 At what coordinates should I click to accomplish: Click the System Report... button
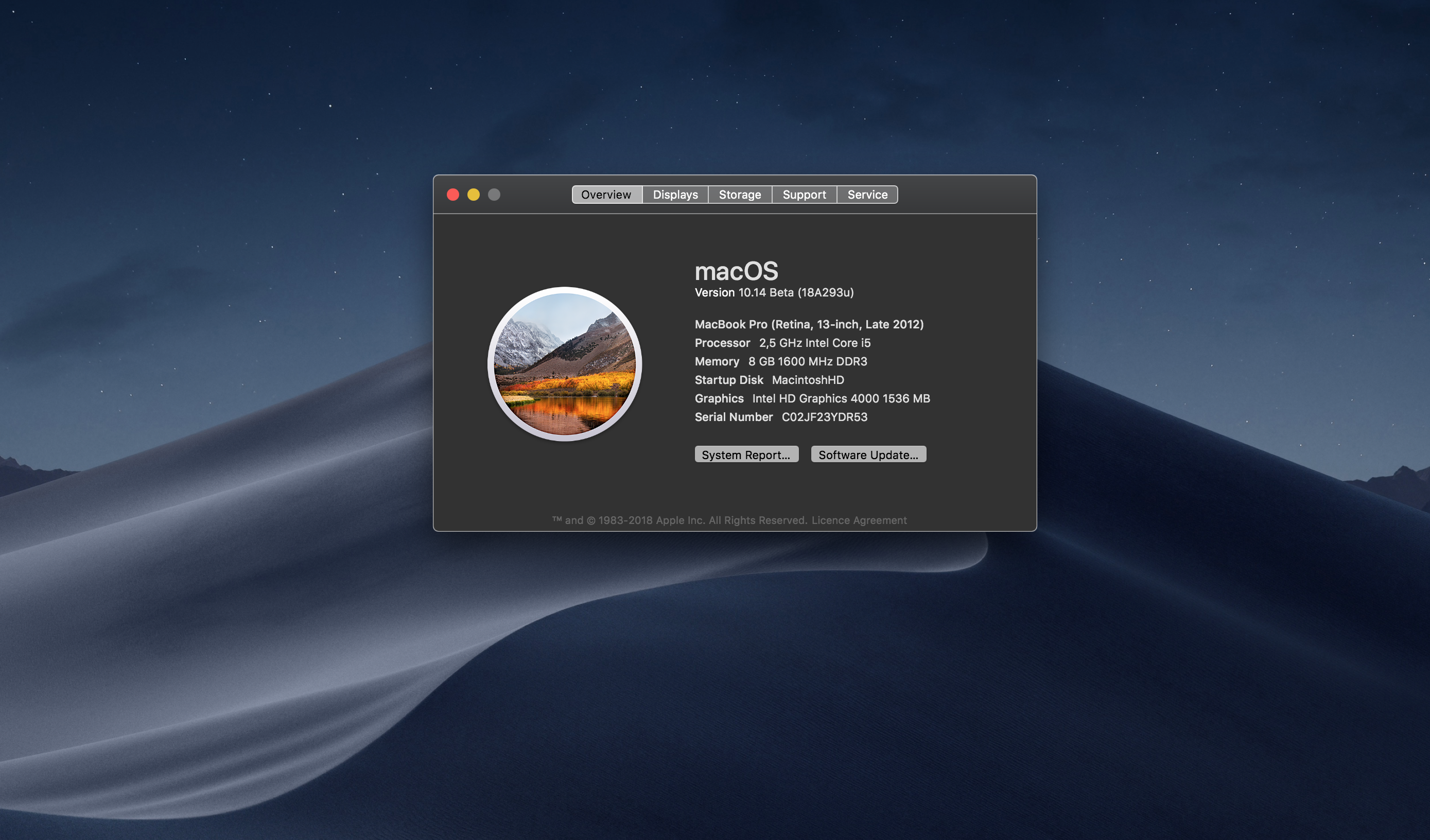point(746,454)
